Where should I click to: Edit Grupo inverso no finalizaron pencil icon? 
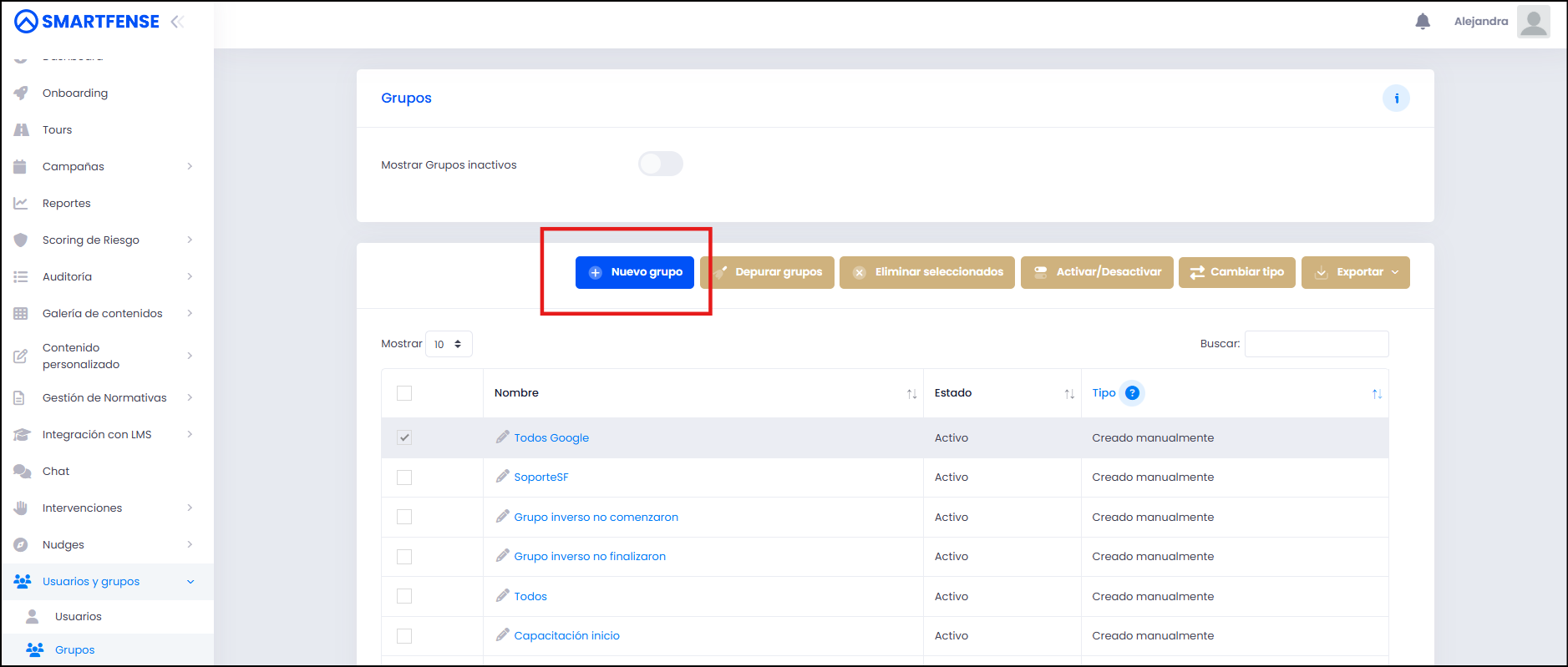502,555
